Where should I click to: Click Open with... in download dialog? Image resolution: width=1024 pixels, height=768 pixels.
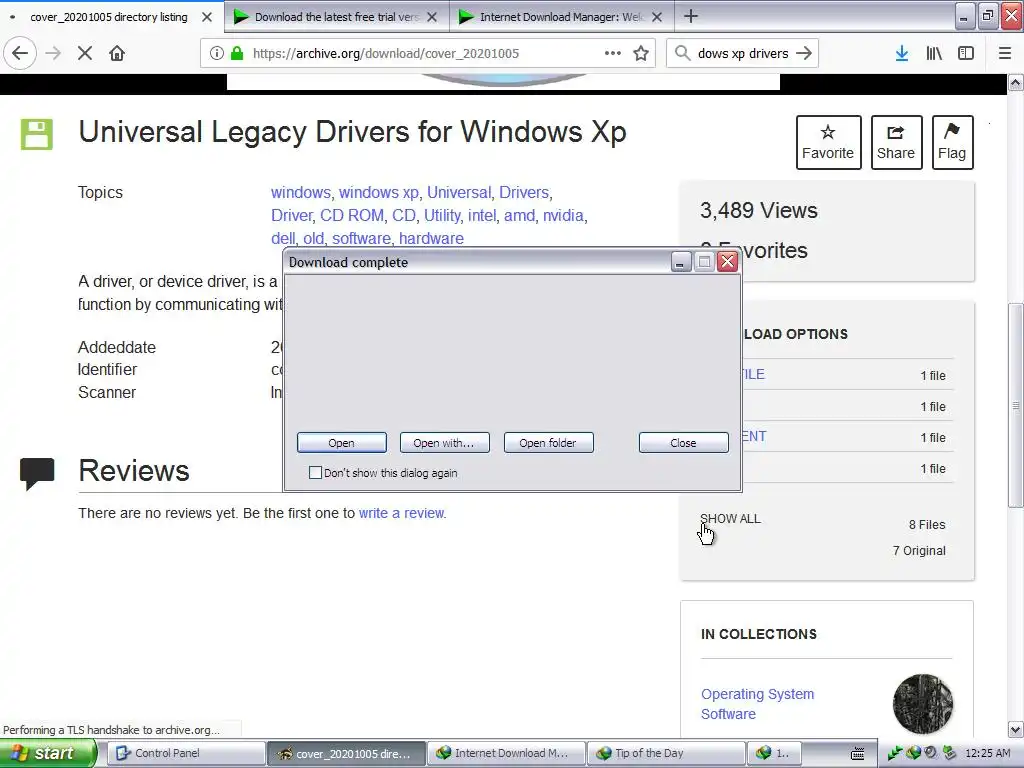(444, 443)
